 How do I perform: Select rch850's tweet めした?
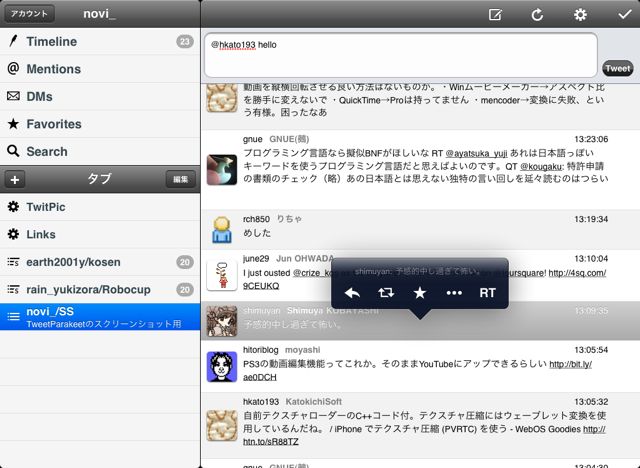(x=420, y=230)
